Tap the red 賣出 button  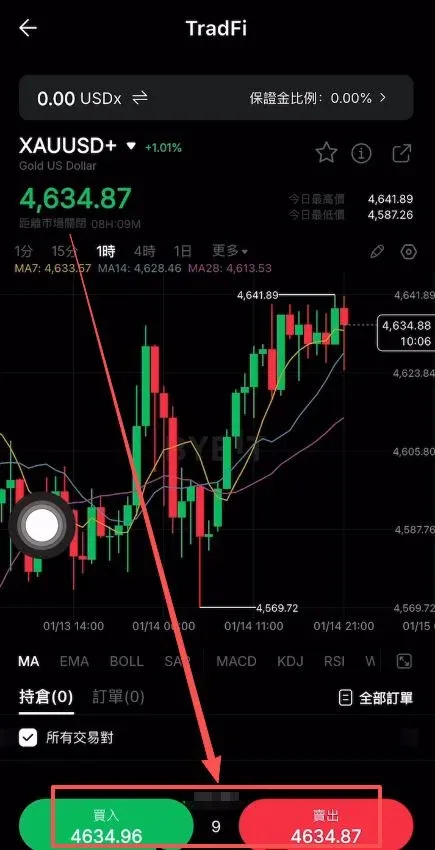click(x=326, y=824)
